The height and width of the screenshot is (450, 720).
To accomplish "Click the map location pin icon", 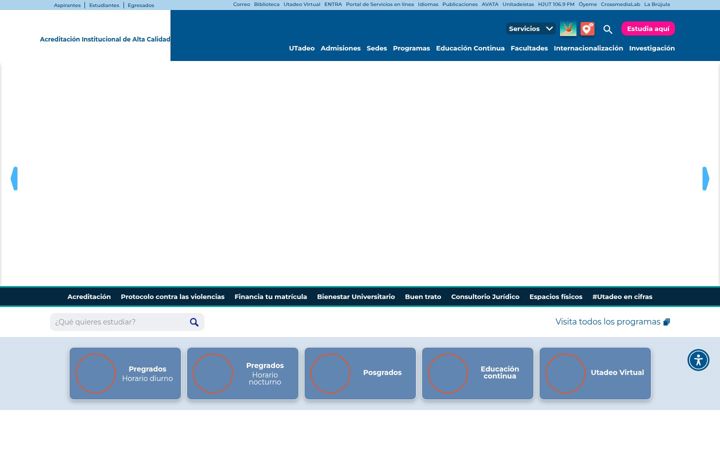I will coord(587,29).
